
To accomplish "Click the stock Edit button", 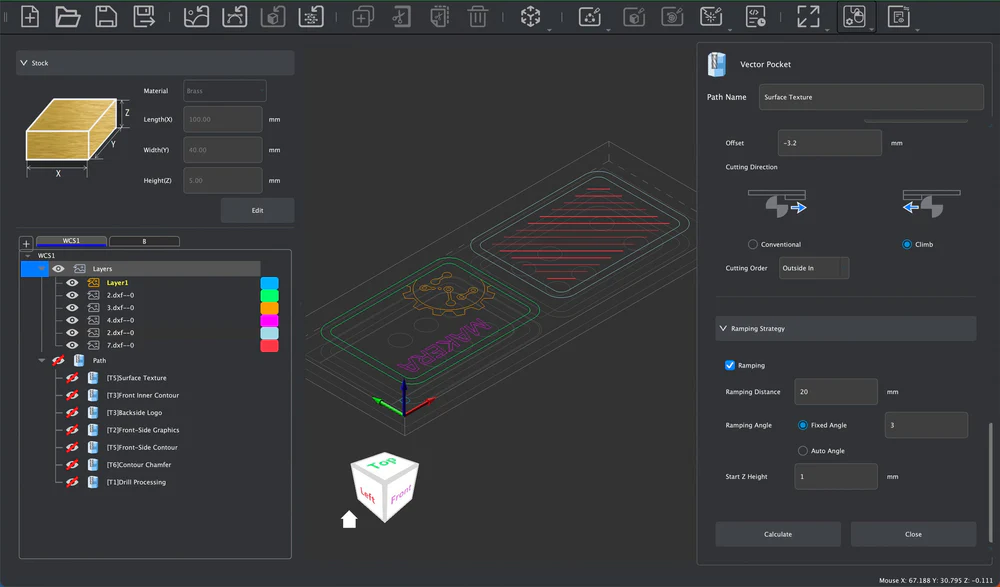I will (257, 210).
